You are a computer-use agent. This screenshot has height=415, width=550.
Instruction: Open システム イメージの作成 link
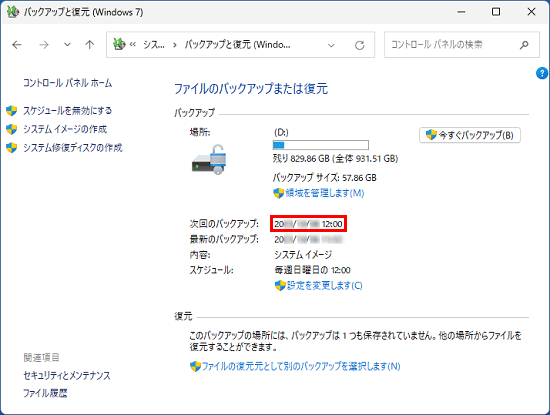click(x=65, y=129)
